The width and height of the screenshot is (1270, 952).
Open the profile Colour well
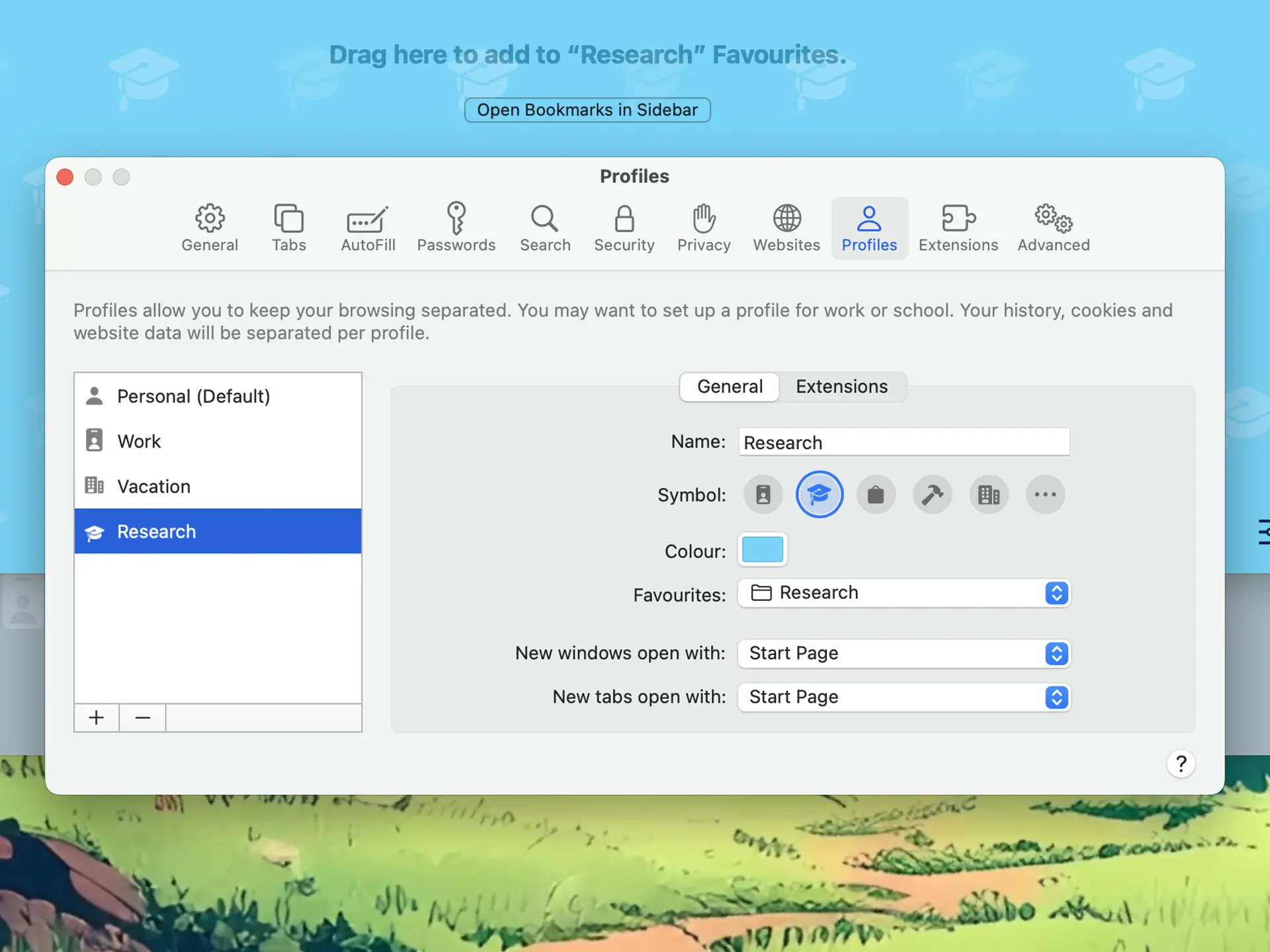tap(762, 549)
